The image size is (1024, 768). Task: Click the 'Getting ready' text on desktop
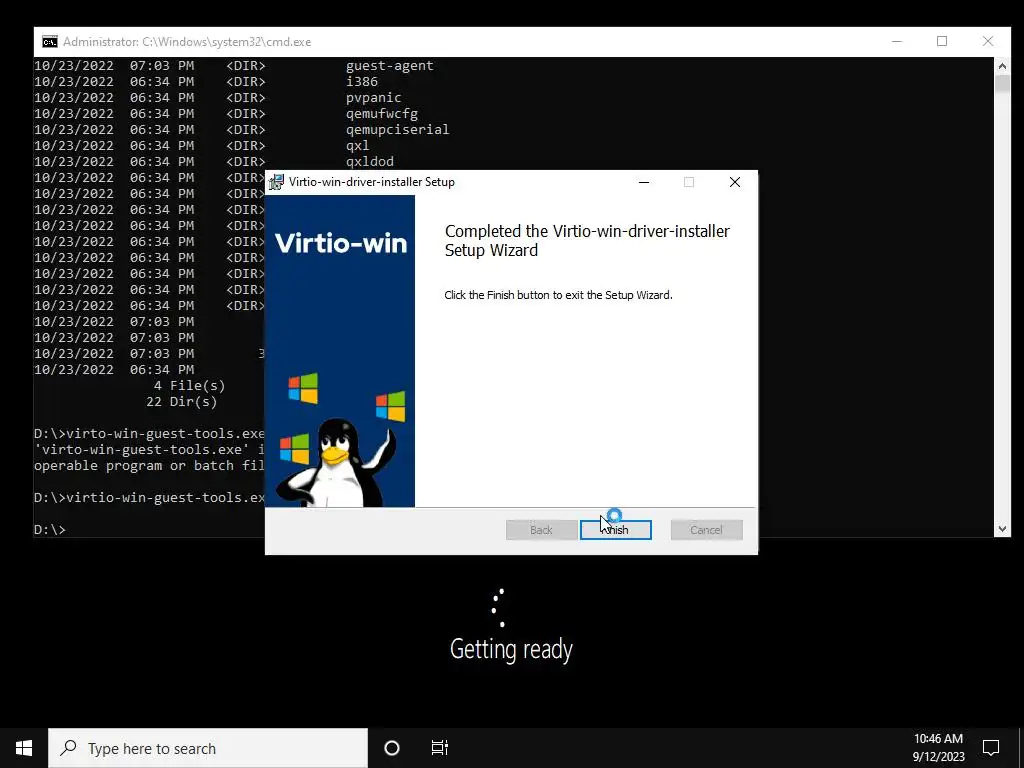click(511, 649)
